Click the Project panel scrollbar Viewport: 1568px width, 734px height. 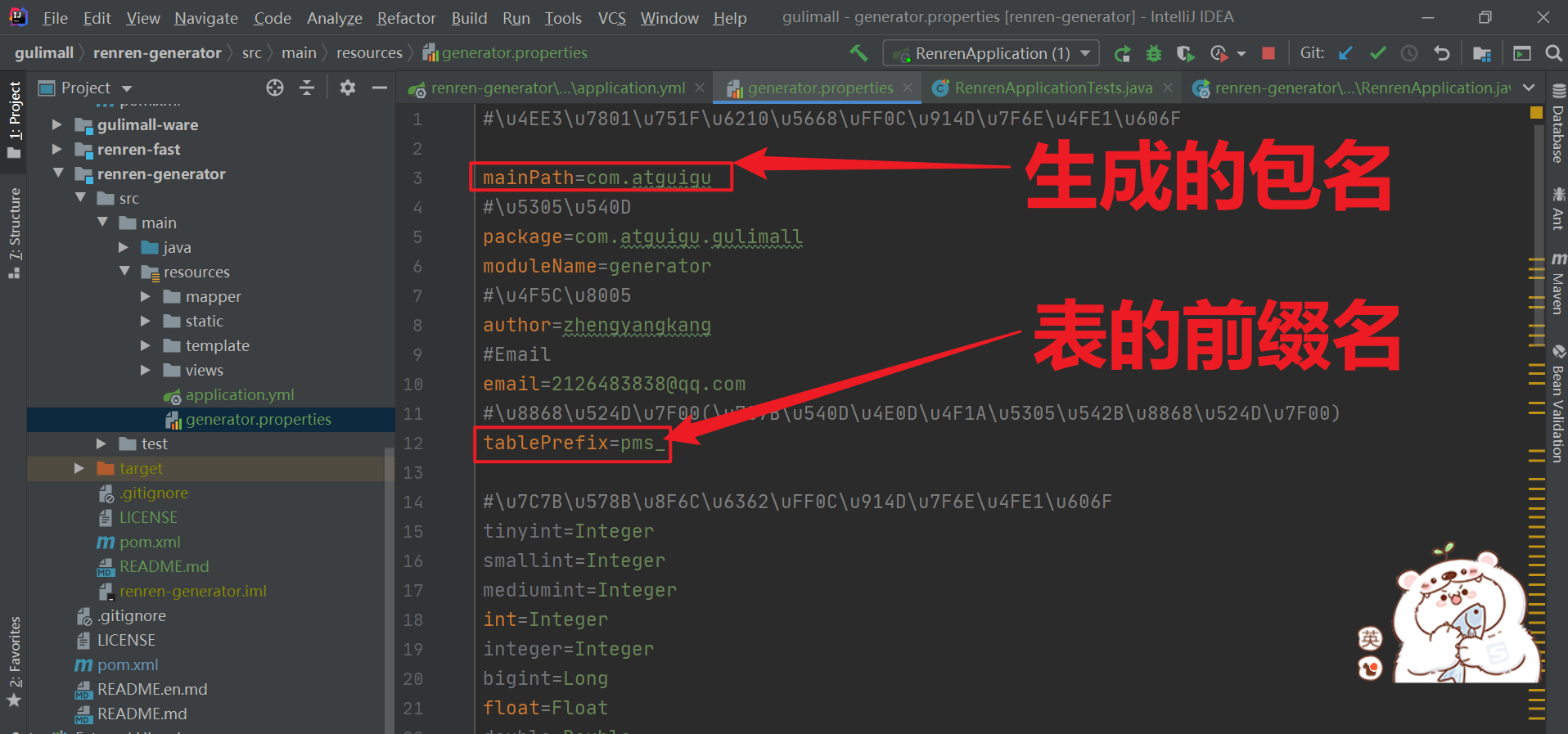click(x=389, y=589)
